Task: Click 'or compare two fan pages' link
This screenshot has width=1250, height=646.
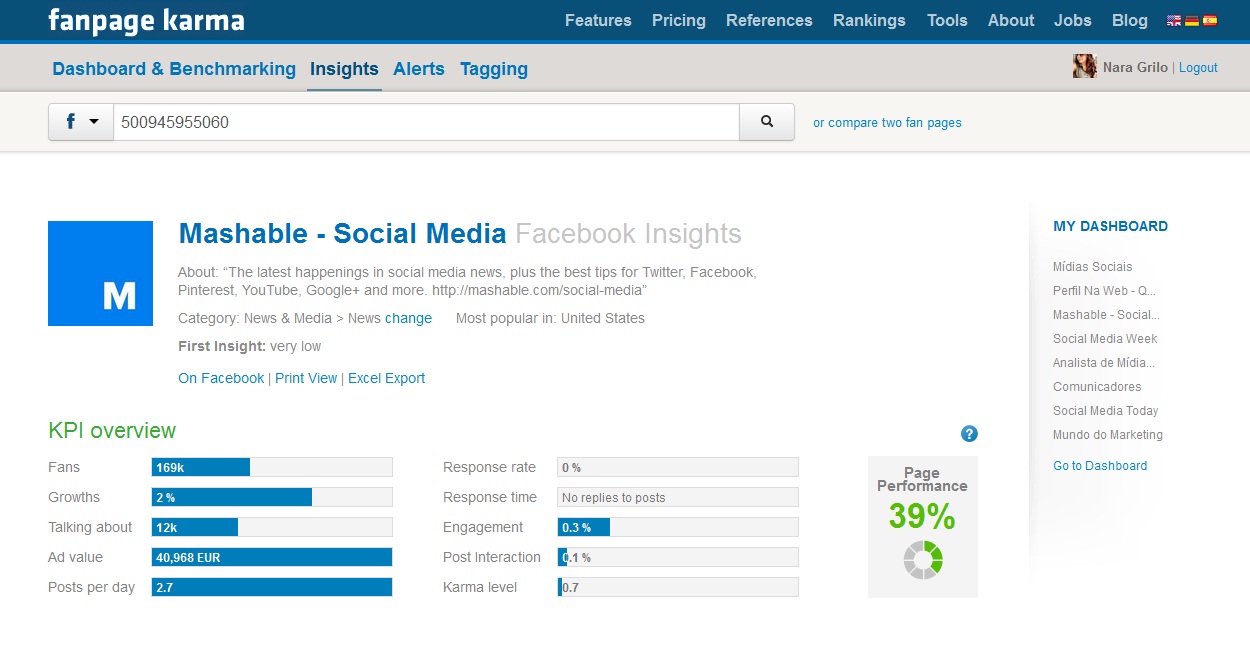Action: point(887,123)
